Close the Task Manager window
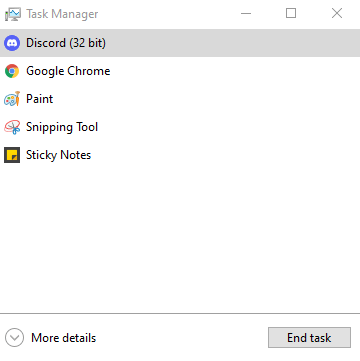Image resolution: width=360 pixels, height=361 pixels. point(337,14)
